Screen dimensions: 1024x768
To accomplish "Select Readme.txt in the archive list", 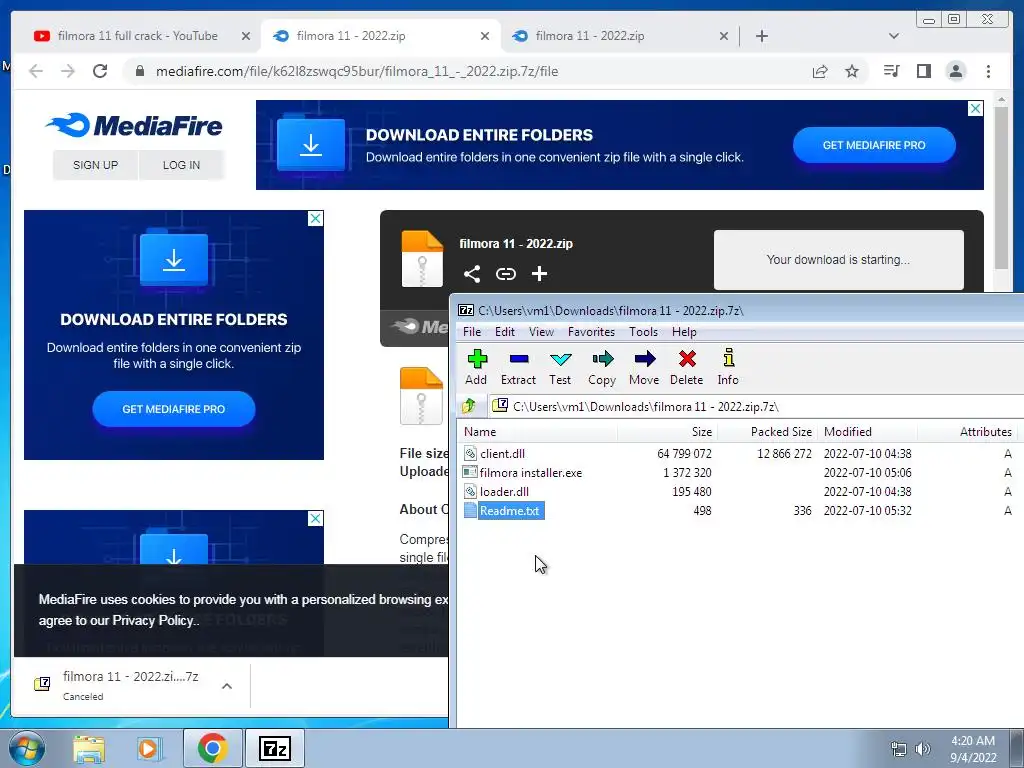I will pyautogui.click(x=509, y=511).
